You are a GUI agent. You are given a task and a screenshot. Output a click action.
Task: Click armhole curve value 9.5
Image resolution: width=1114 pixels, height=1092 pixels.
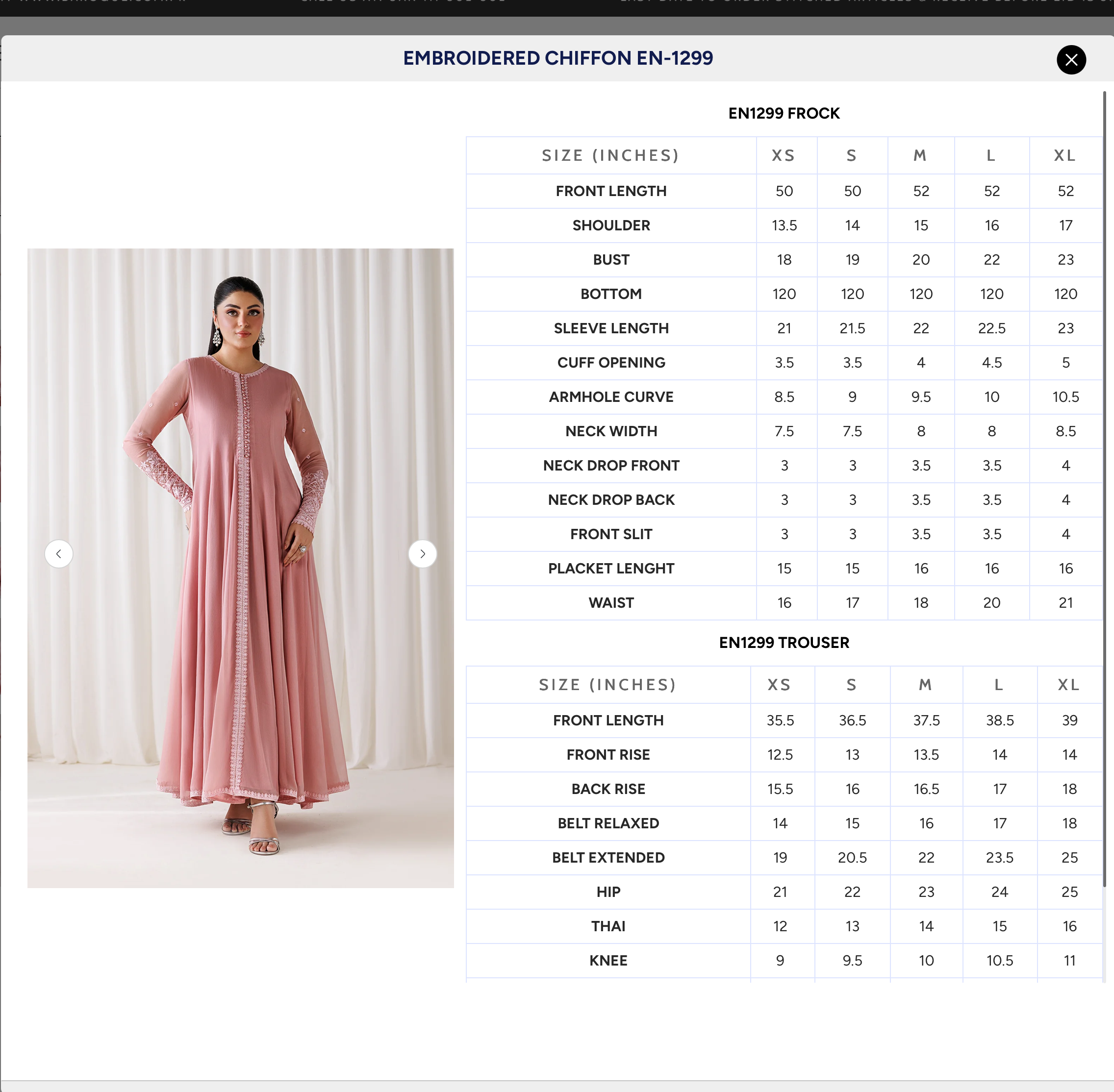click(921, 397)
